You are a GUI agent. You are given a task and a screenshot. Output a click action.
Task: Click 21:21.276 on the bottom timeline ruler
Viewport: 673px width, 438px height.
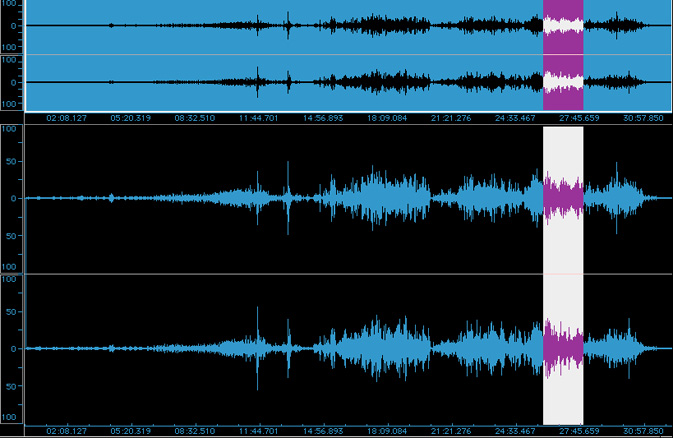click(450, 431)
